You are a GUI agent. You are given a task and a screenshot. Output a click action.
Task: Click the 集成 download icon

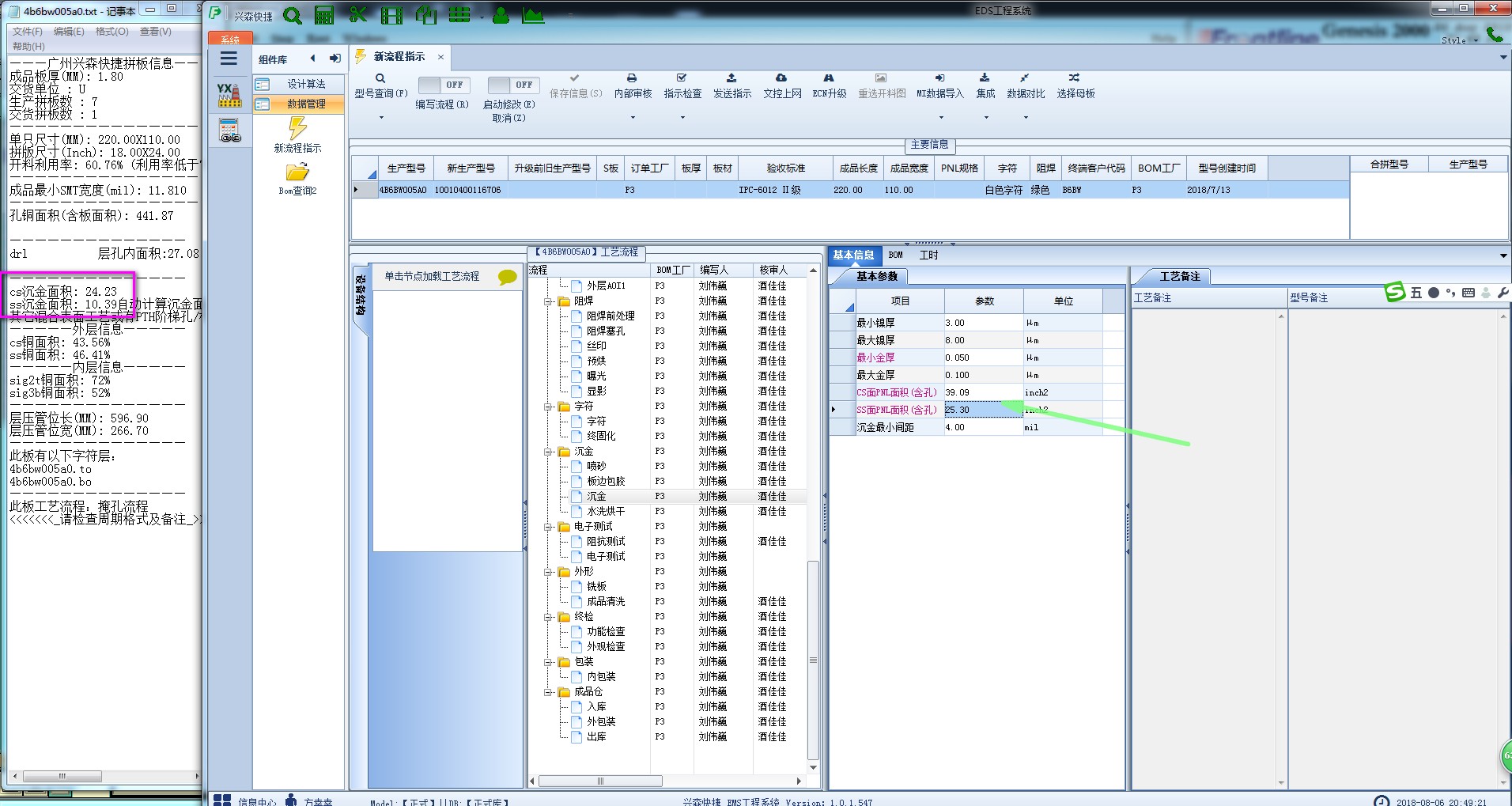985,78
